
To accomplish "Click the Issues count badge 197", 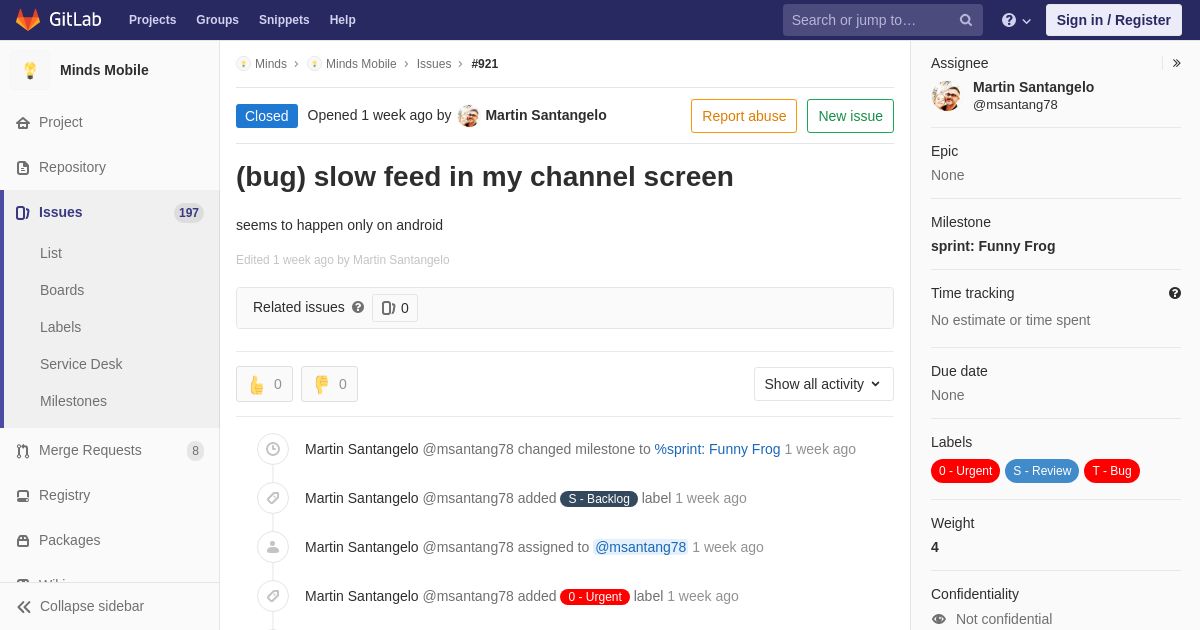I will pos(189,213).
